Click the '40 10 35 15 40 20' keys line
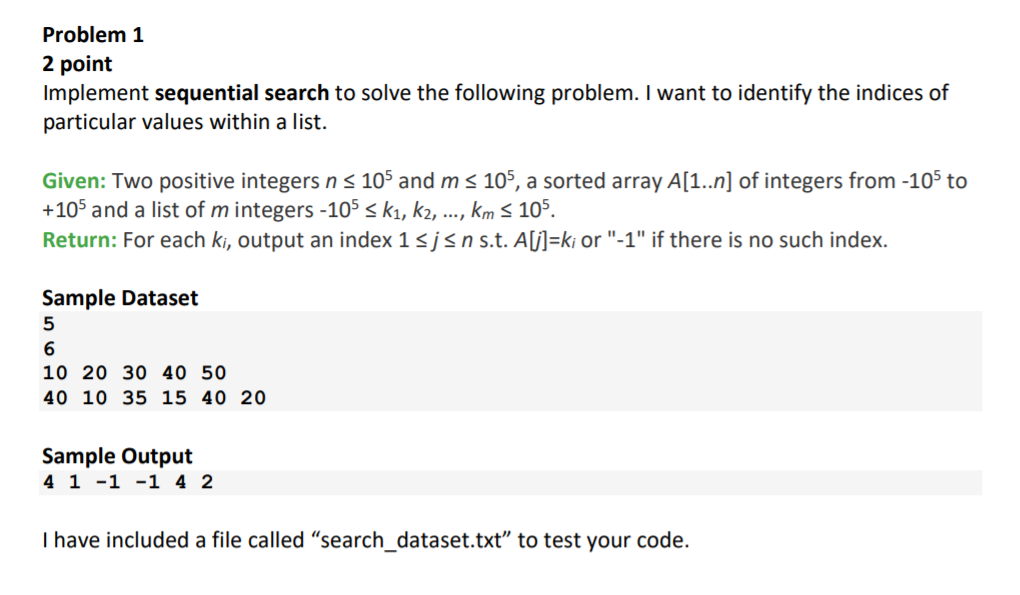Viewport: 1020px width, 595px height. tap(154, 397)
